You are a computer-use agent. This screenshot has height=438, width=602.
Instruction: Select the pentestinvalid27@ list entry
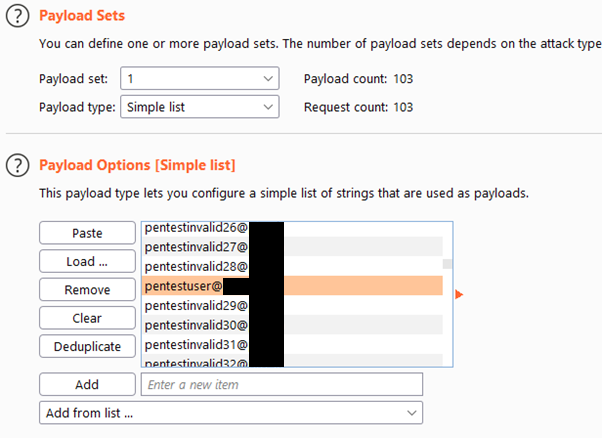click(292, 246)
